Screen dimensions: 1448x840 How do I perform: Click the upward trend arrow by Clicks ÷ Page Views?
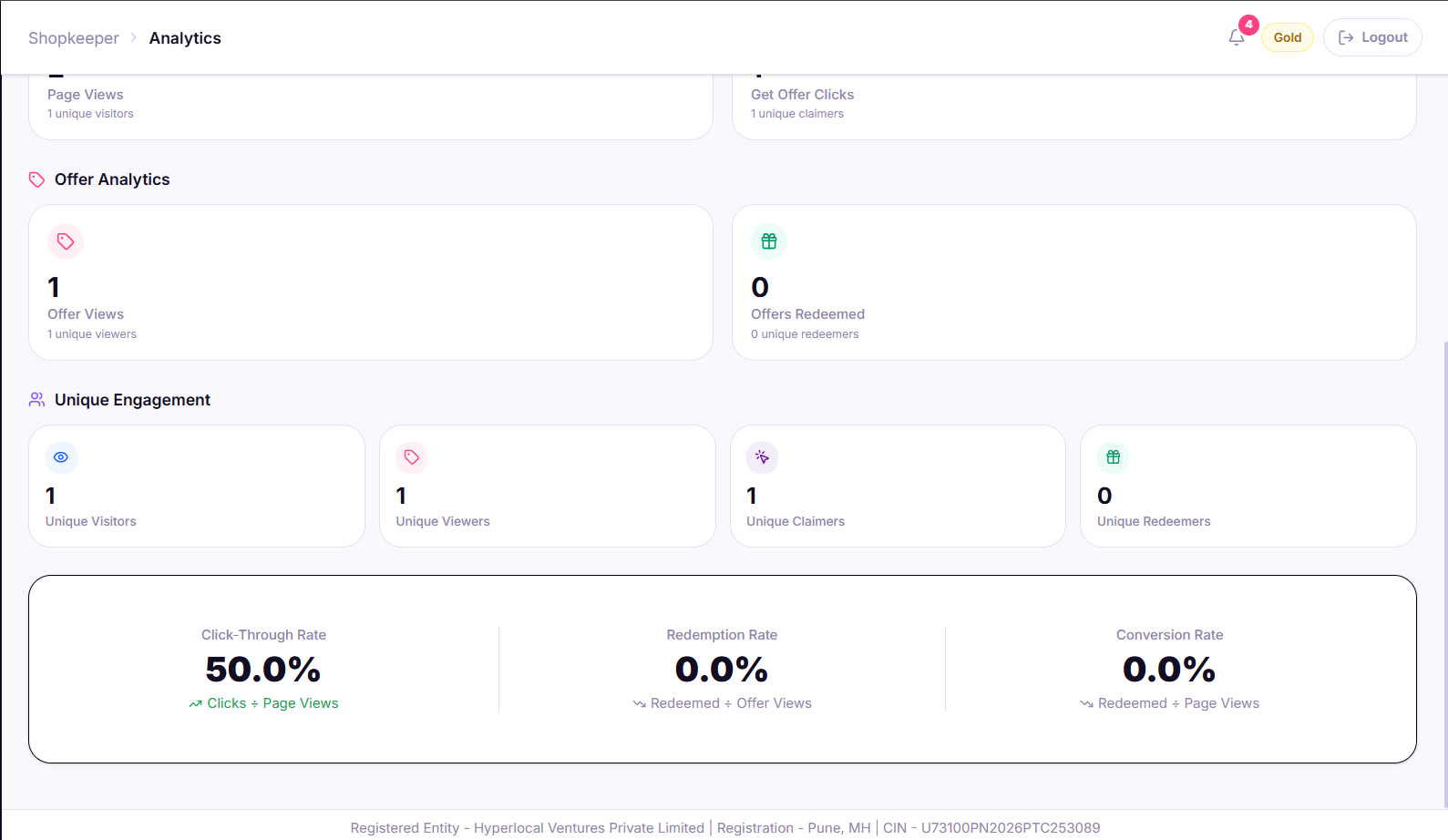[x=195, y=704]
